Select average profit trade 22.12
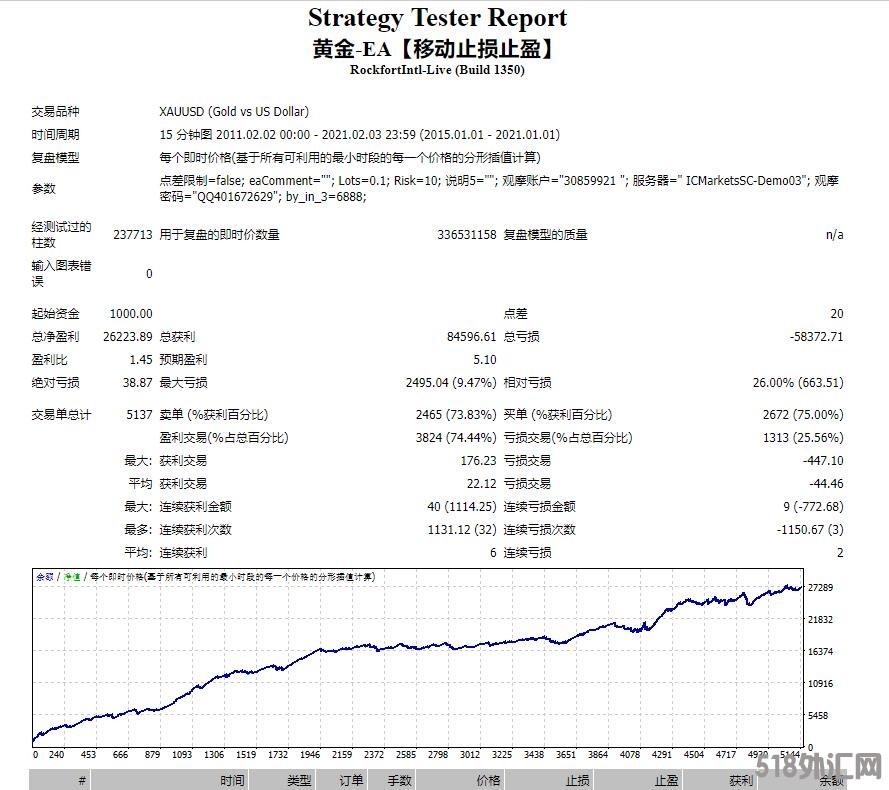 [x=481, y=484]
